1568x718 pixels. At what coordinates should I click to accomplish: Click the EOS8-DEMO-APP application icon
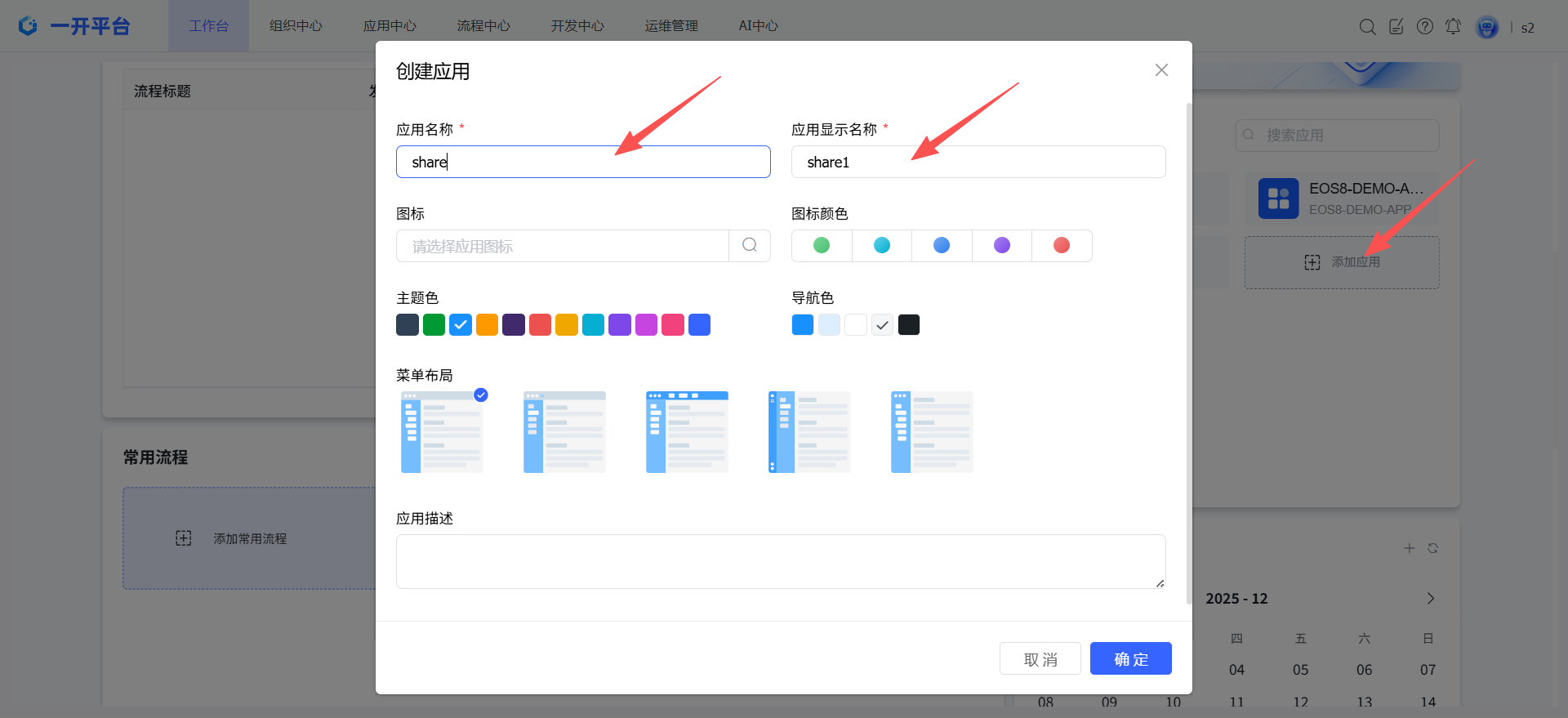click(x=1278, y=198)
